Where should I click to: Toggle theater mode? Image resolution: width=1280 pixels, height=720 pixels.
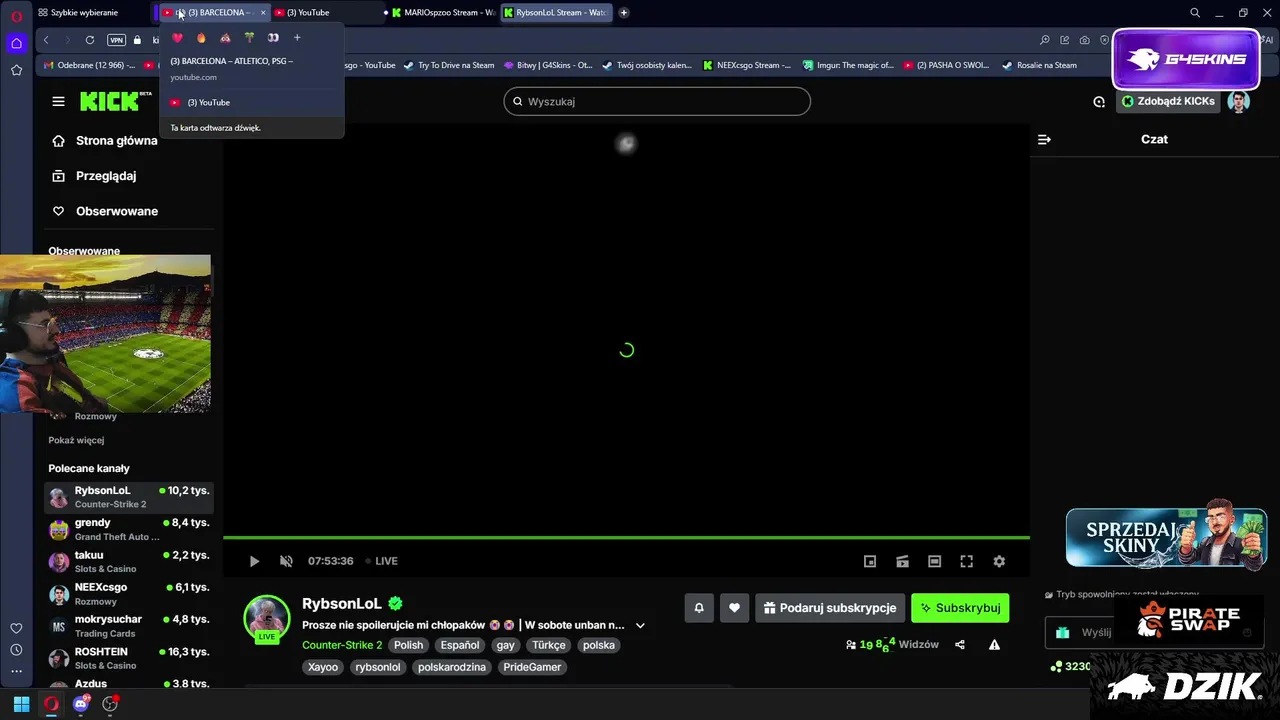(934, 561)
